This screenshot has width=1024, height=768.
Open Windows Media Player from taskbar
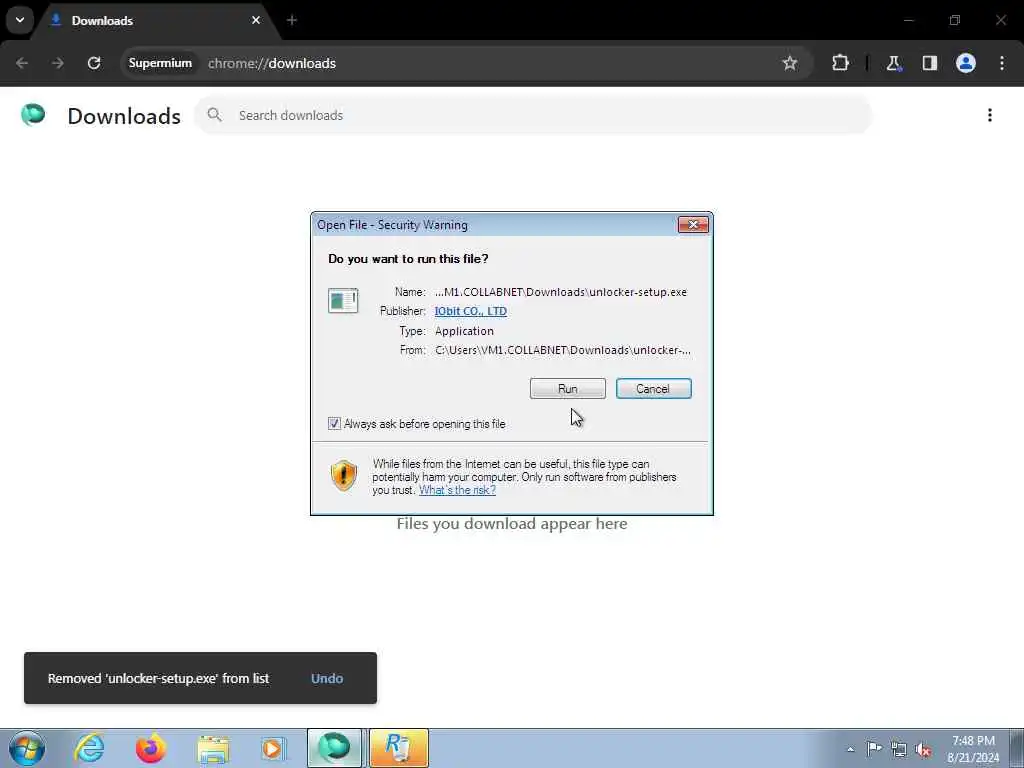(x=274, y=748)
